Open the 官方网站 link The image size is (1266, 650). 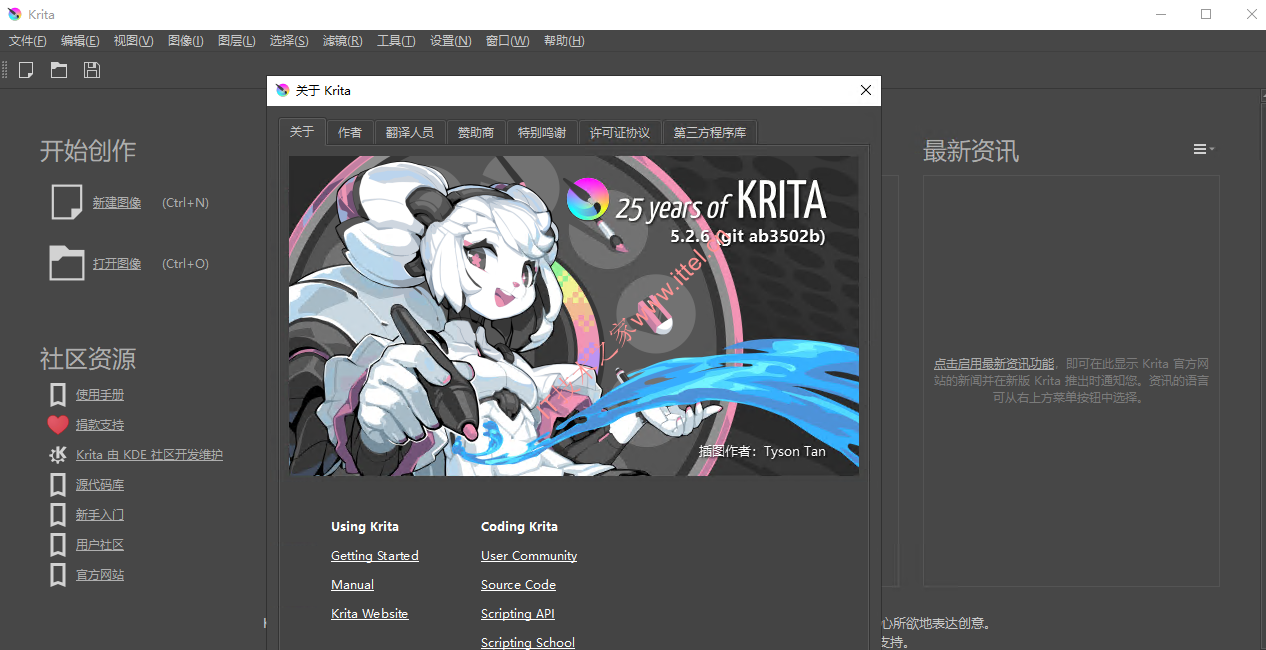tap(100, 575)
